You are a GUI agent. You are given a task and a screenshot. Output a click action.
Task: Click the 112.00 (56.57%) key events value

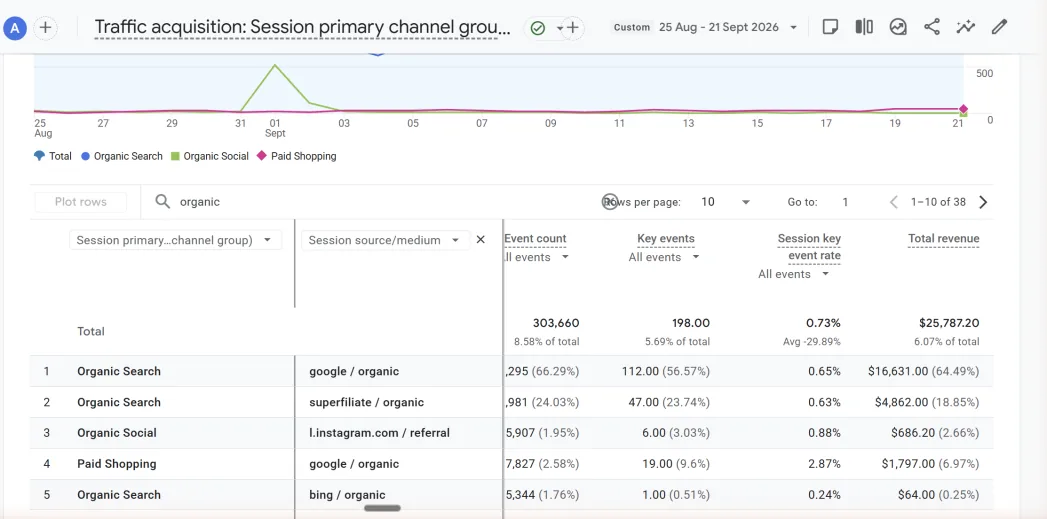pyautogui.click(x=664, y=371)
